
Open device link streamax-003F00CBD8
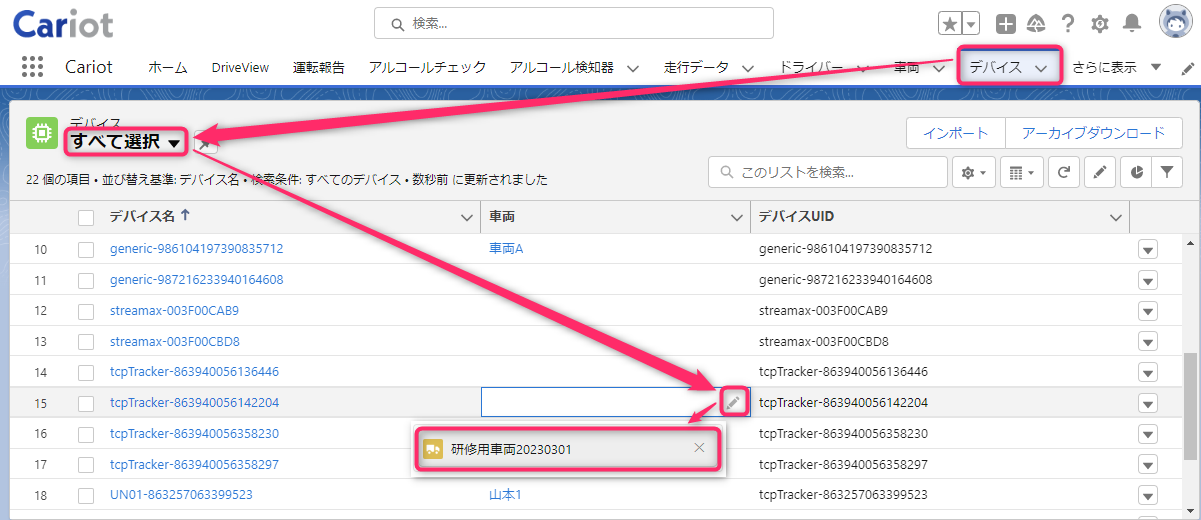pyautogui.click(x=174, y=342)
